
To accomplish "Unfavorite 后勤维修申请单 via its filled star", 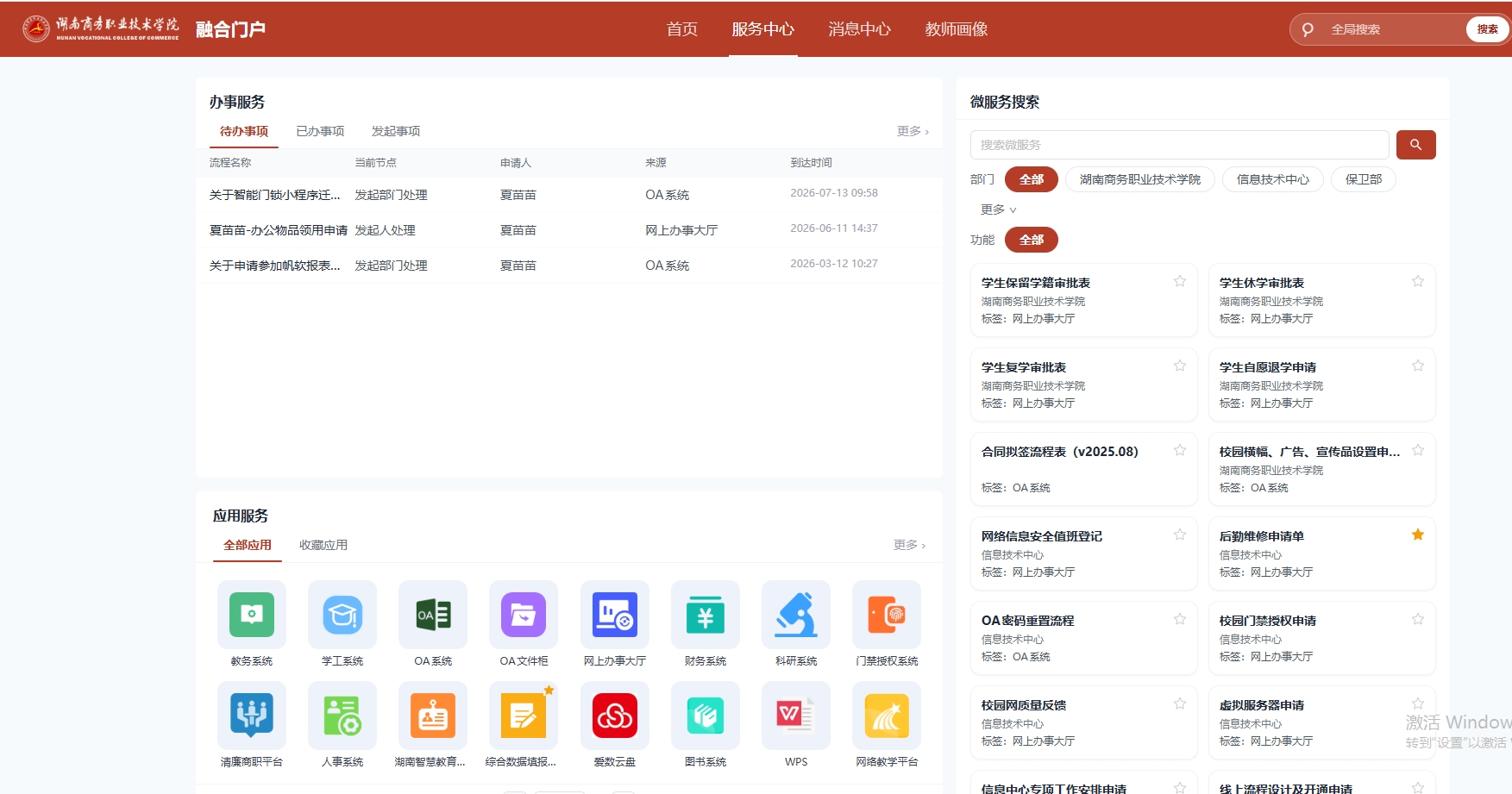I will coord(1417,535).
